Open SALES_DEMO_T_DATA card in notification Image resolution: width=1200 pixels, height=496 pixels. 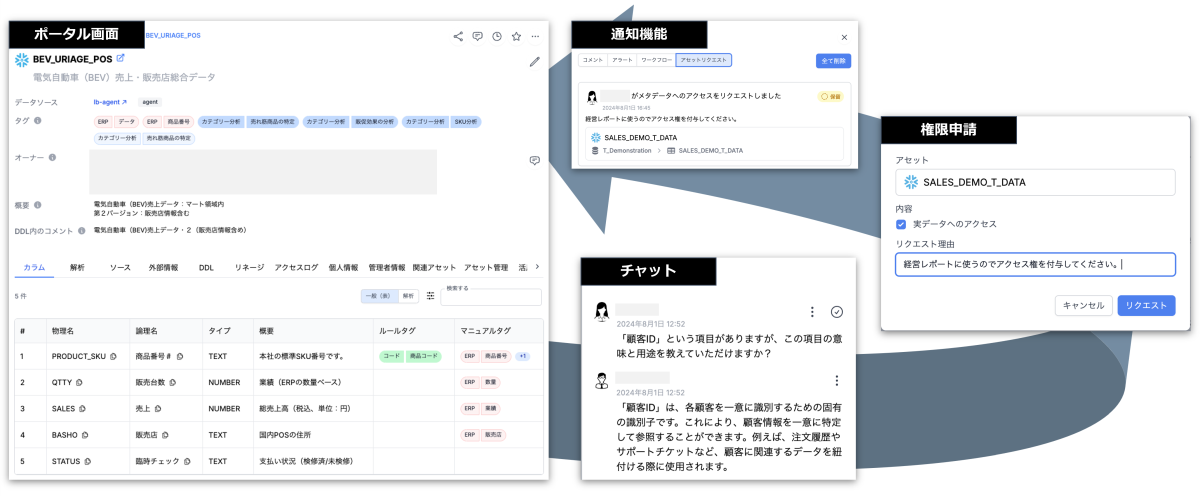point(714,143)
